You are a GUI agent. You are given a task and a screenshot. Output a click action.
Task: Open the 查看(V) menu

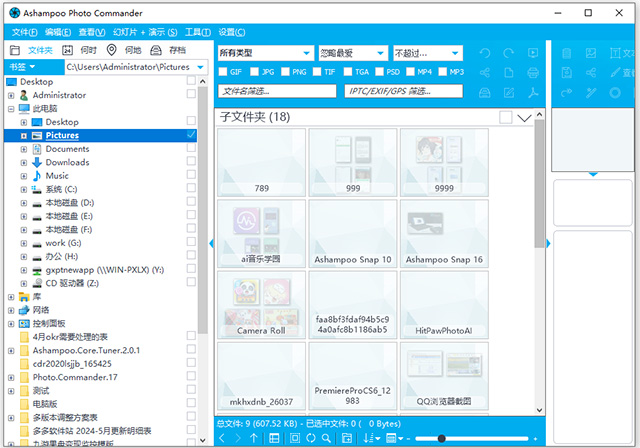coord(92,32)
